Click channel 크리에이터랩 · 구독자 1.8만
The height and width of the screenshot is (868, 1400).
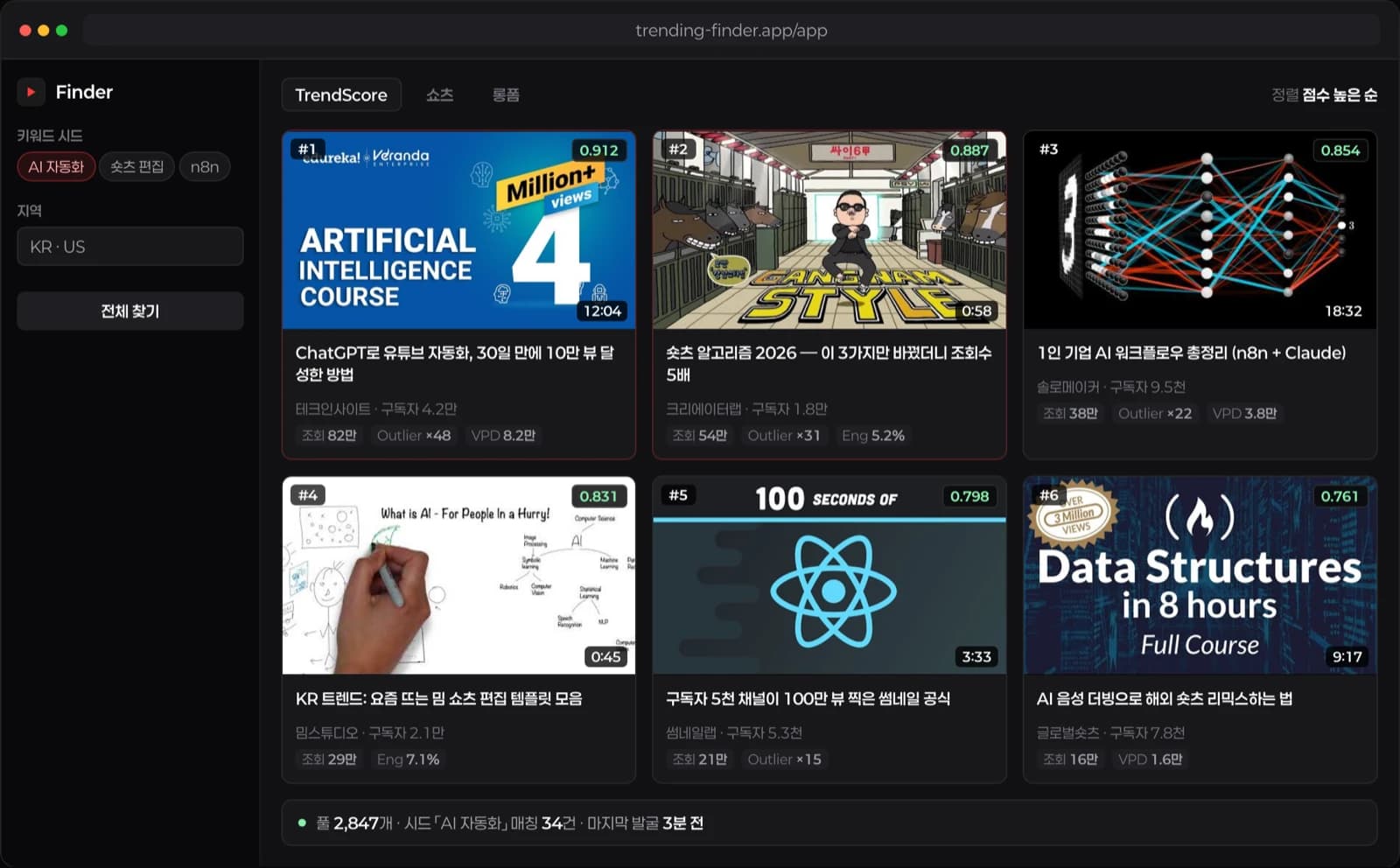[x=746, y=409]
